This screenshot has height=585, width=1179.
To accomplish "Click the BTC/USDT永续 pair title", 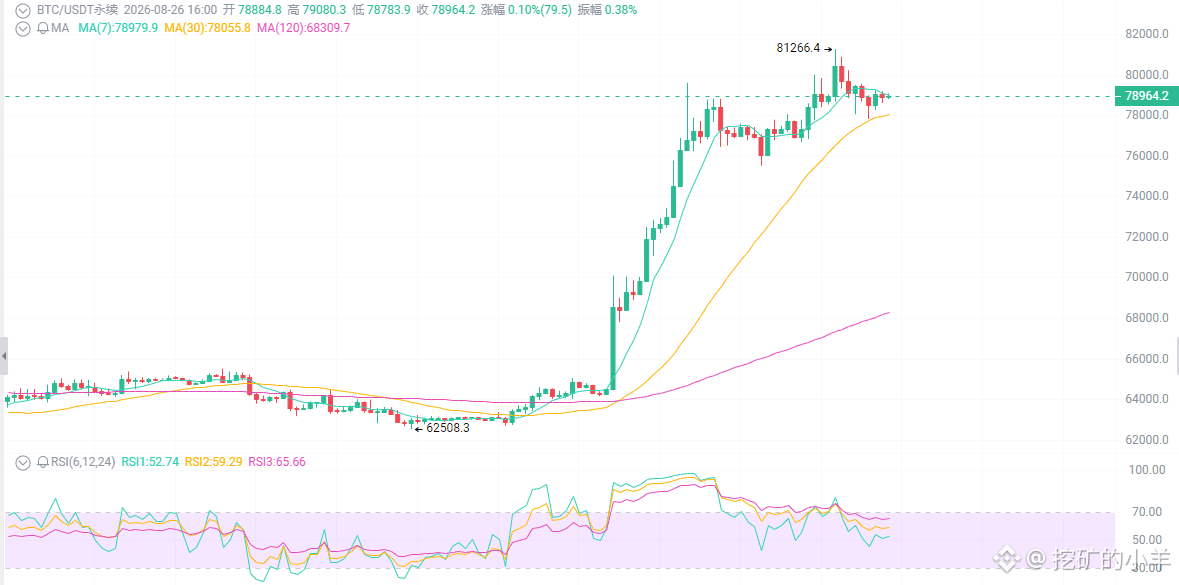I will (77, 11).
